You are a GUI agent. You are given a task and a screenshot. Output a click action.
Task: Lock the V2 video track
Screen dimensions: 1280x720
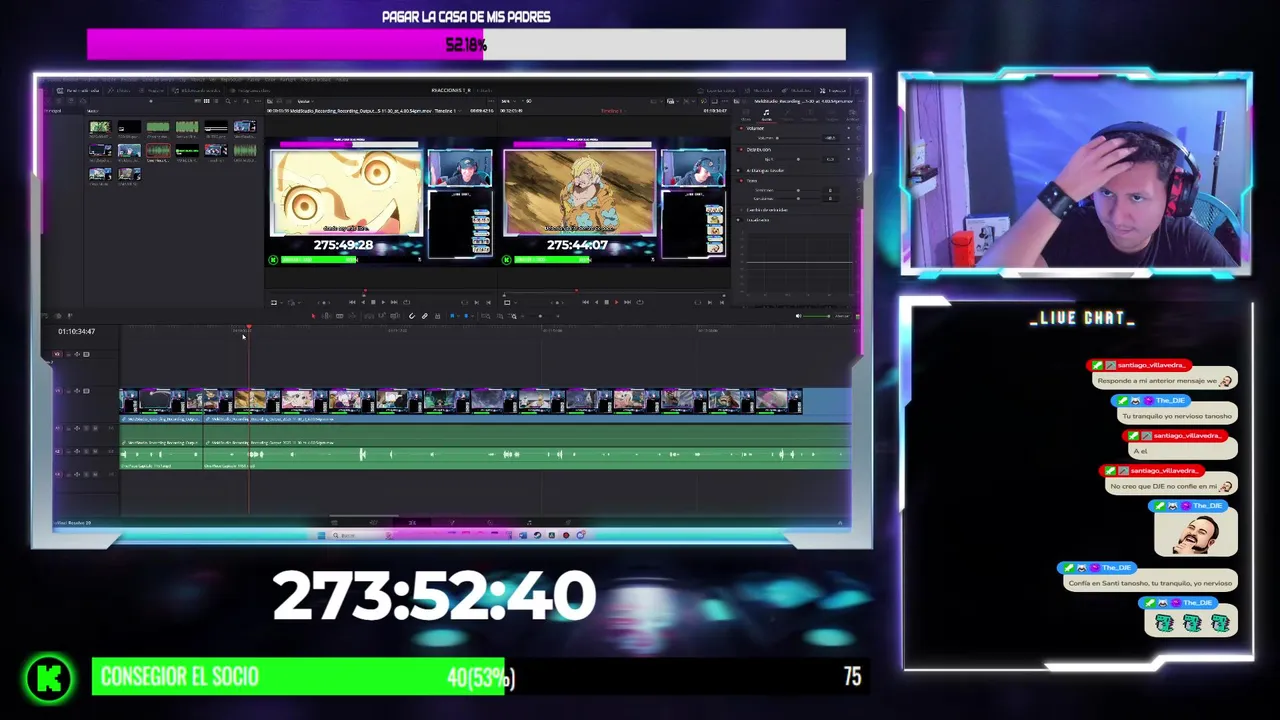tap(68, 354)
